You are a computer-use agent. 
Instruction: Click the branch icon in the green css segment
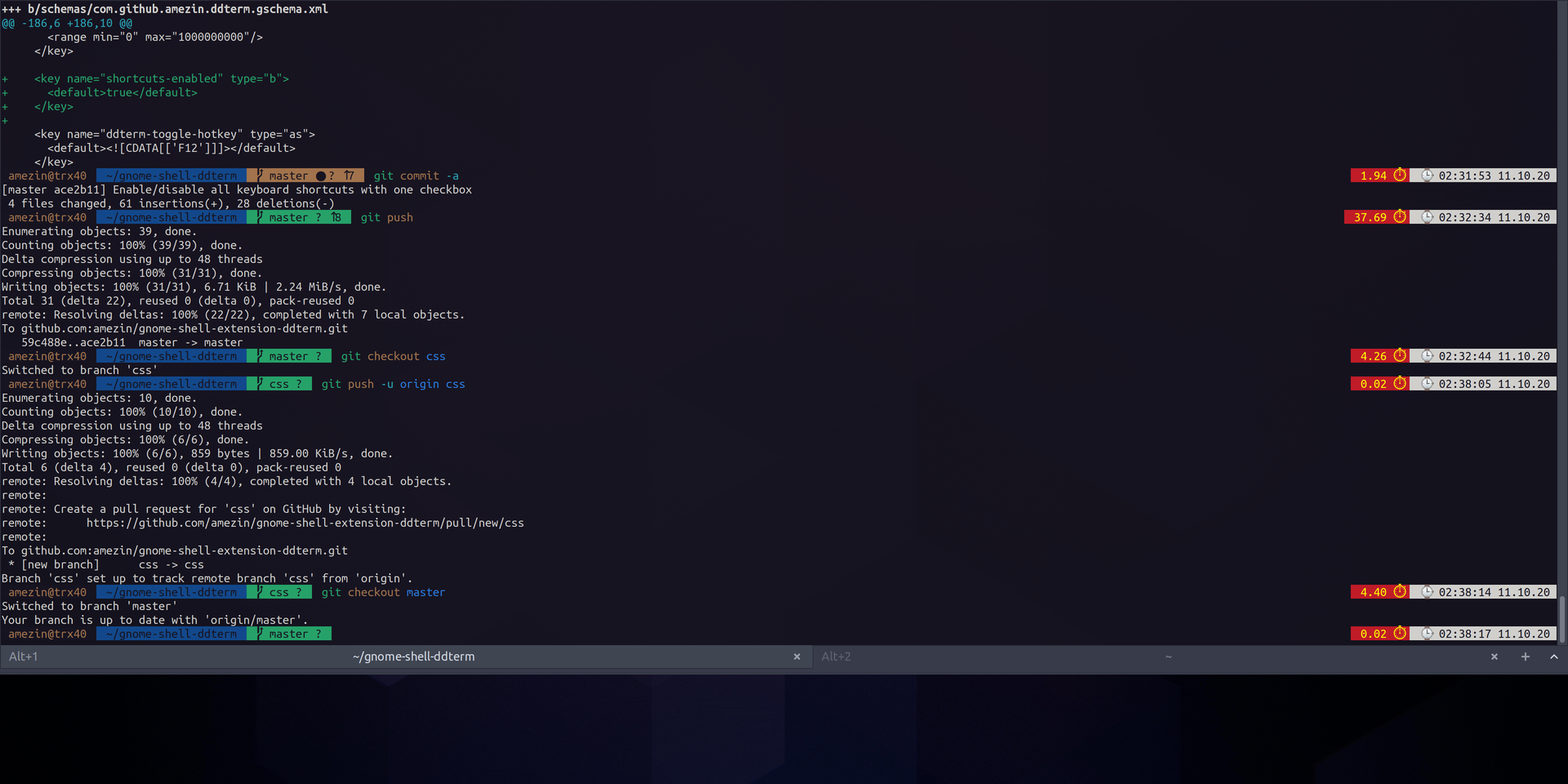259,384
